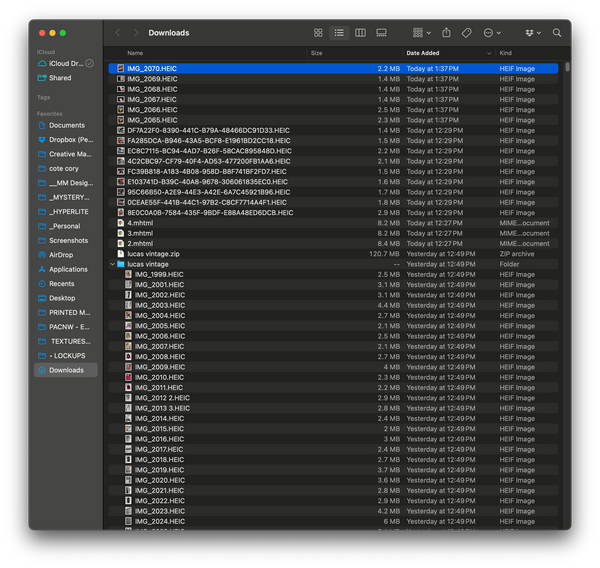Screen dimensions: 600x568
Task: Select the IMG_2069.HEIC file
Action: [x=333, y=79]
